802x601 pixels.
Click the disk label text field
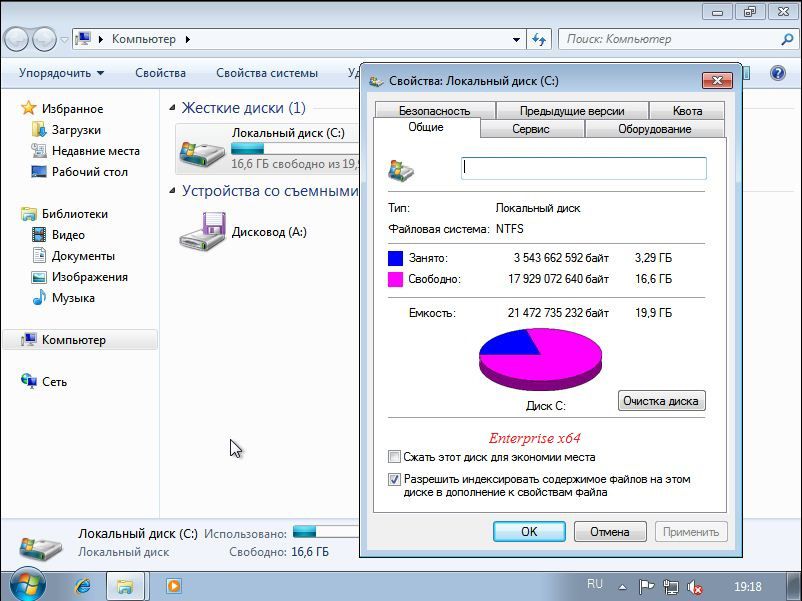click(583, 169)
